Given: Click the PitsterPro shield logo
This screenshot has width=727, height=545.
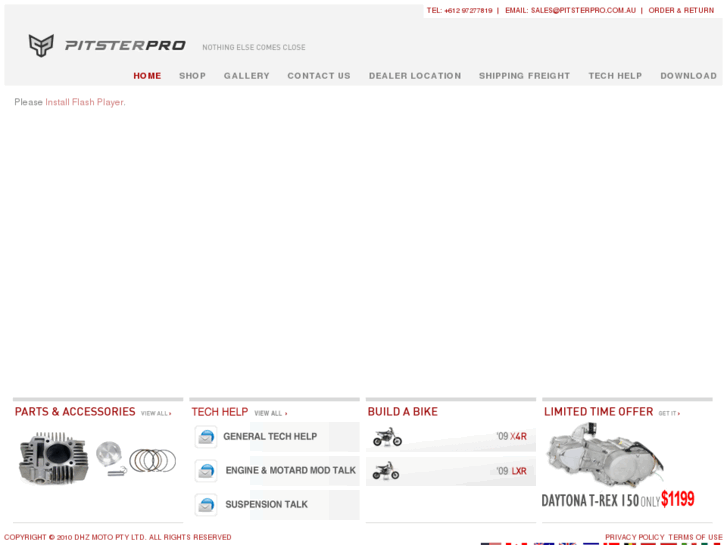Looking at the screenshot, I should coord(41,45).
